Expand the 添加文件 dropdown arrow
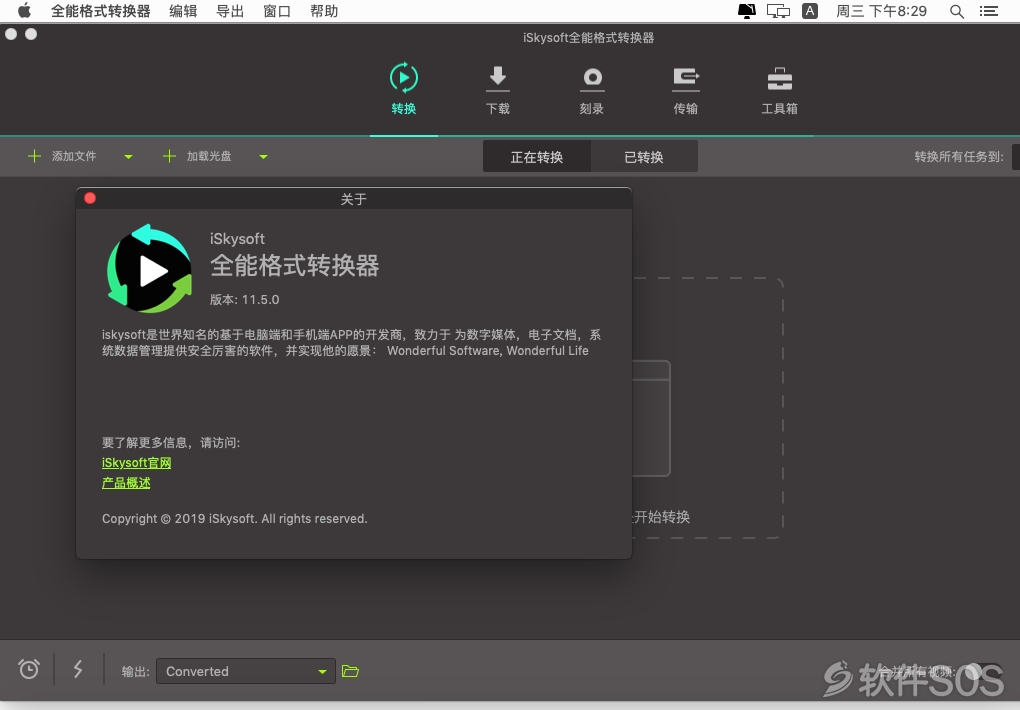Screen dimensions: 1020x710 [x=128, y=157]
